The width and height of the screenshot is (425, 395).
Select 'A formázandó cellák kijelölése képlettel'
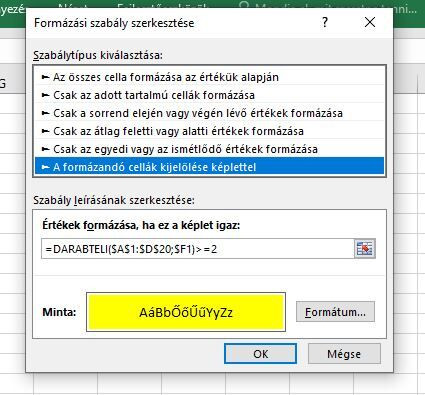[209, 167]
